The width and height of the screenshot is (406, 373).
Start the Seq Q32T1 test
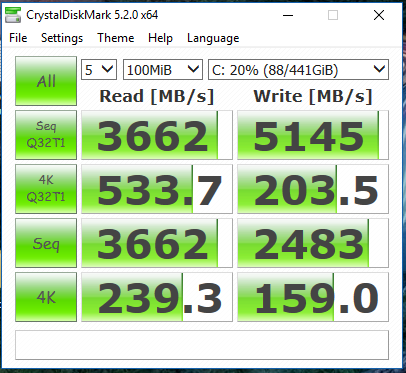pos(46,135)
